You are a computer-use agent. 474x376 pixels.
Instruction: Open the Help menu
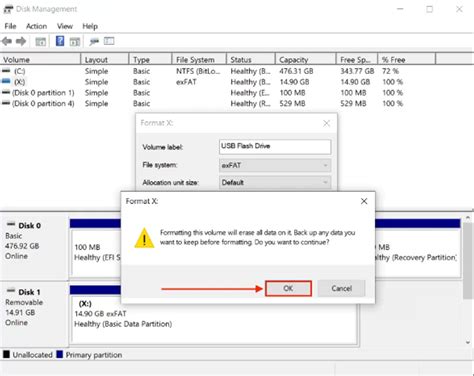(90, 26)
